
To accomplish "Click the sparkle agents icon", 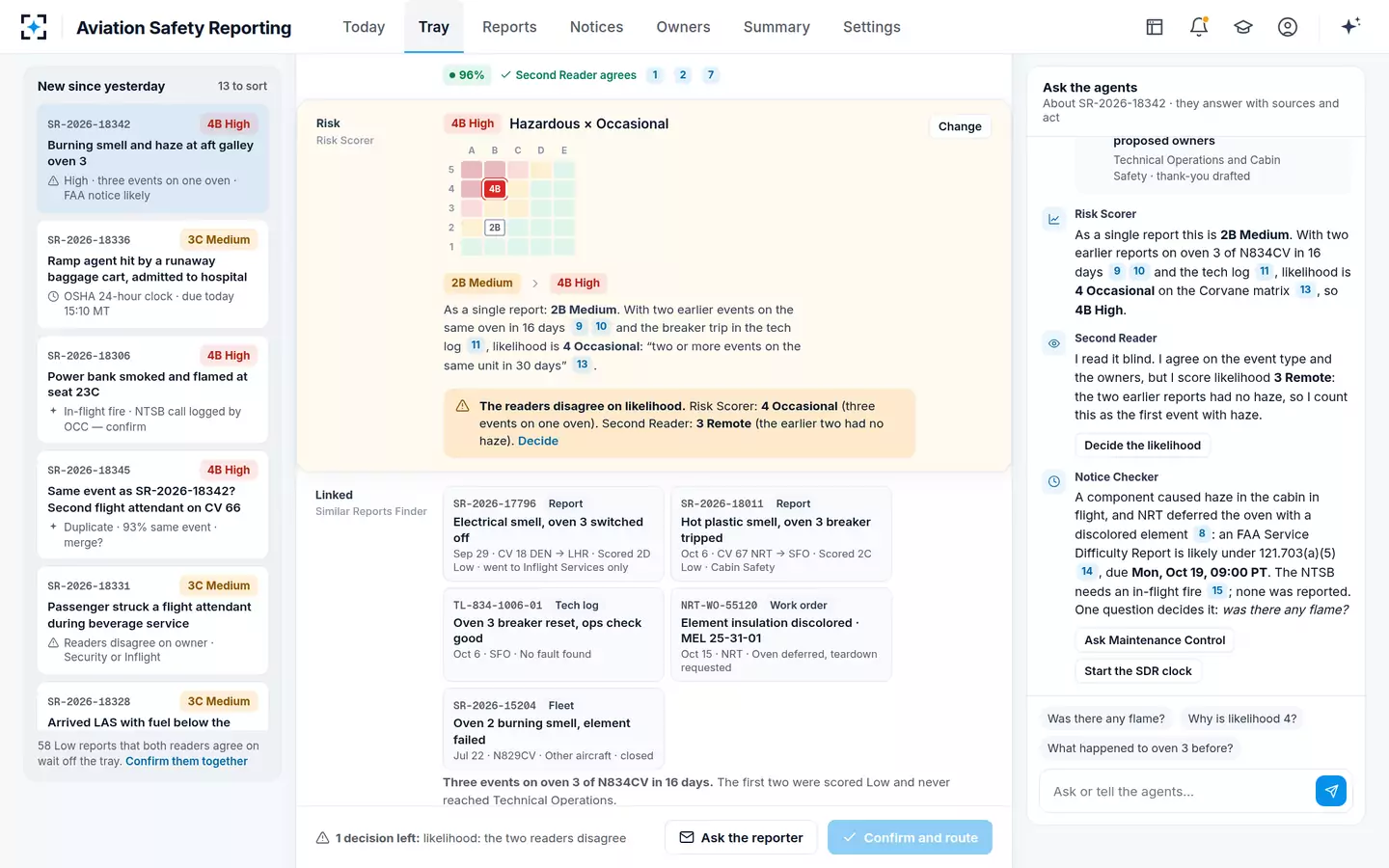I will pos(1350,26).
